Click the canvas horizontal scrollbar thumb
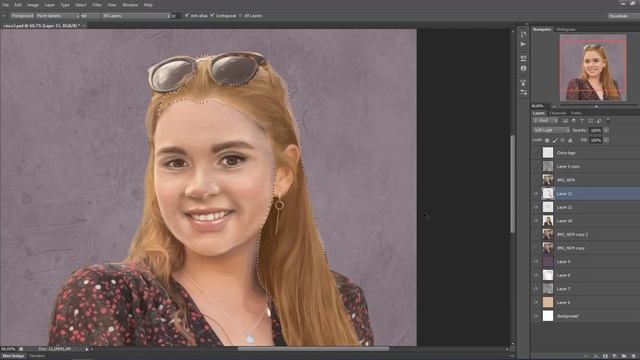Screen dimensions: 640x360 pos(313,349)
